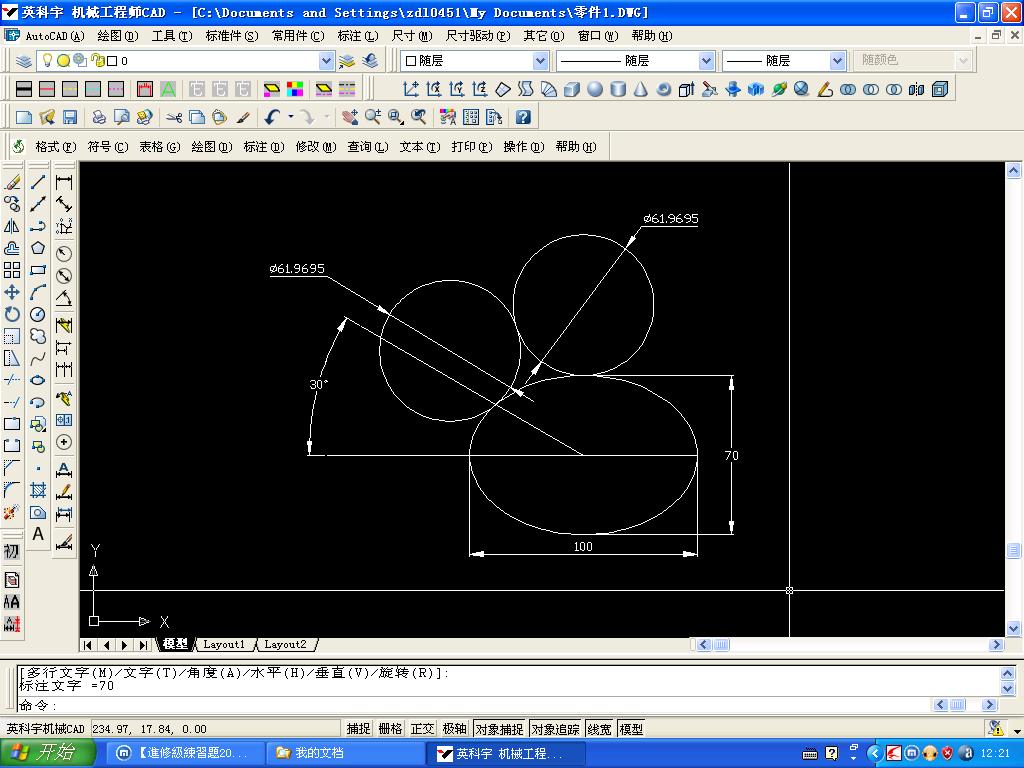Click the Print icon

coord(99,117)
